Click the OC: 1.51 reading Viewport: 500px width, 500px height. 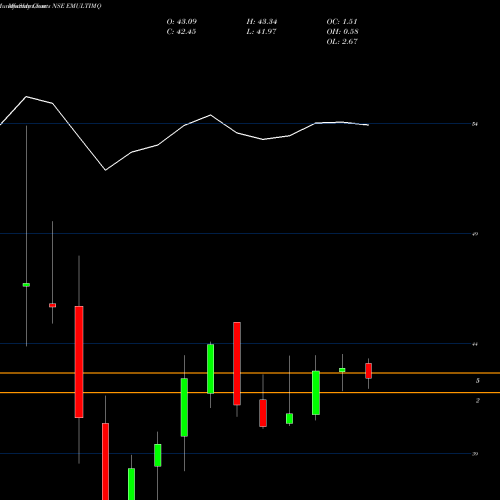(342, 22)
